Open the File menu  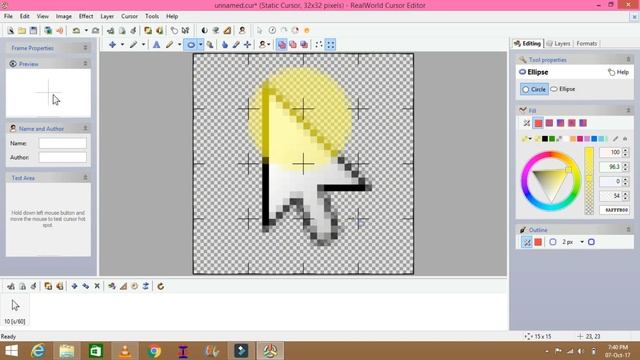[8, 16]
